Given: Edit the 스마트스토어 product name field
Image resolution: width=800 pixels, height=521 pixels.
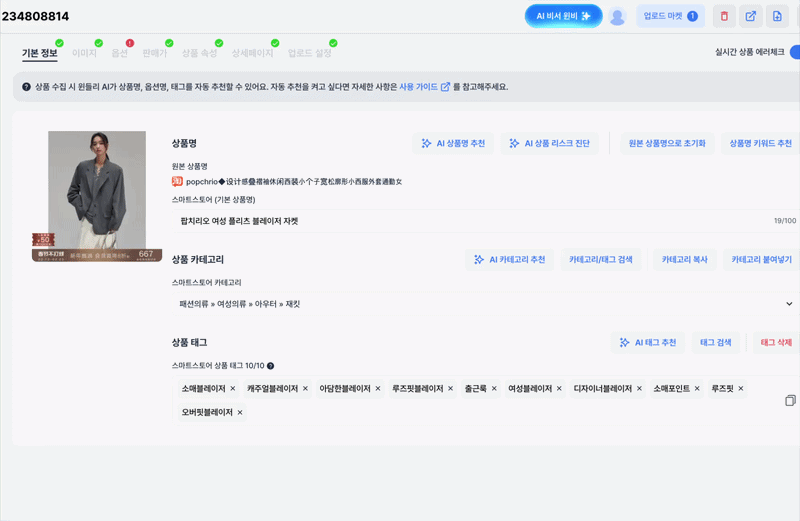Looking at the screenshot, I should (484, 221).
